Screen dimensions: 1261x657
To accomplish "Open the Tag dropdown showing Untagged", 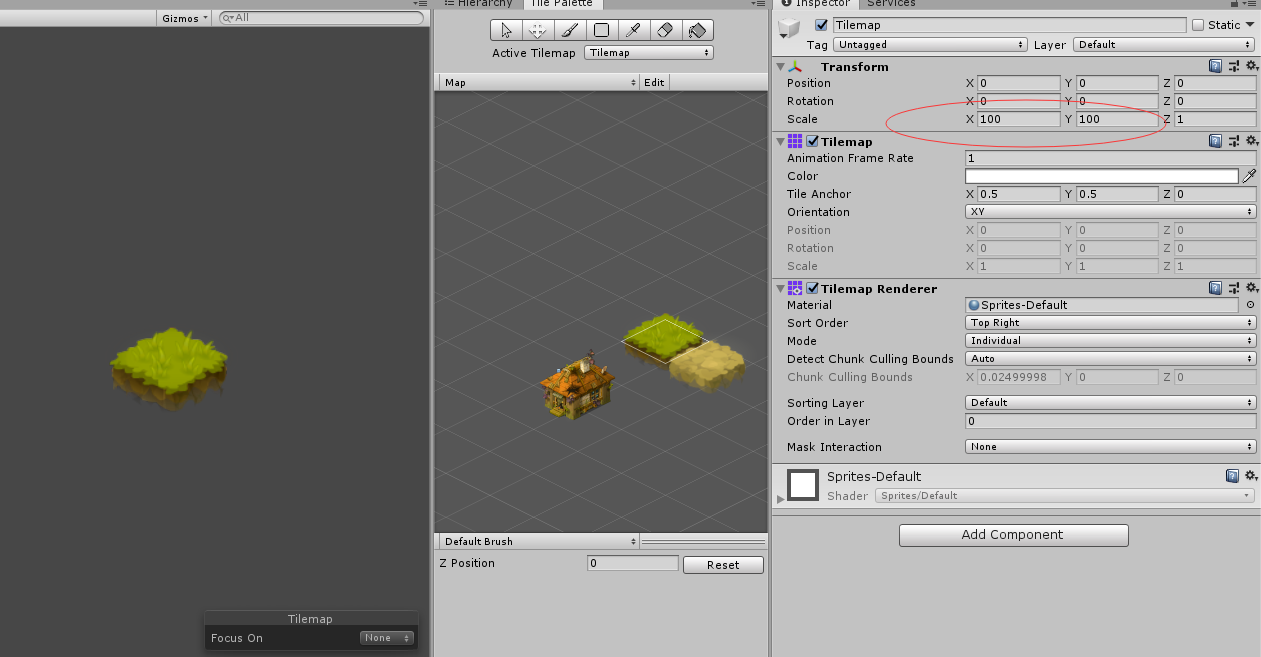I will [931, 44].
